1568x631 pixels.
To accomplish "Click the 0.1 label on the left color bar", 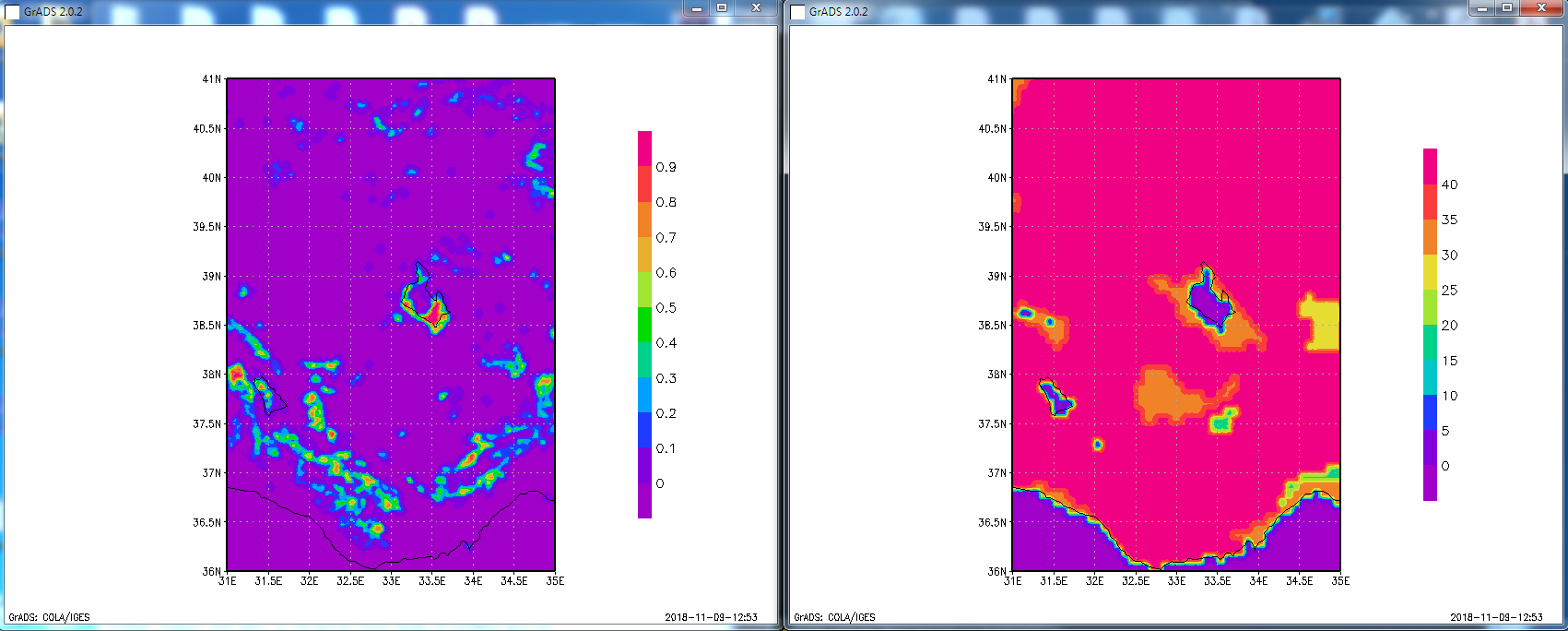I will pyautogui.click(x=666, y=448).
